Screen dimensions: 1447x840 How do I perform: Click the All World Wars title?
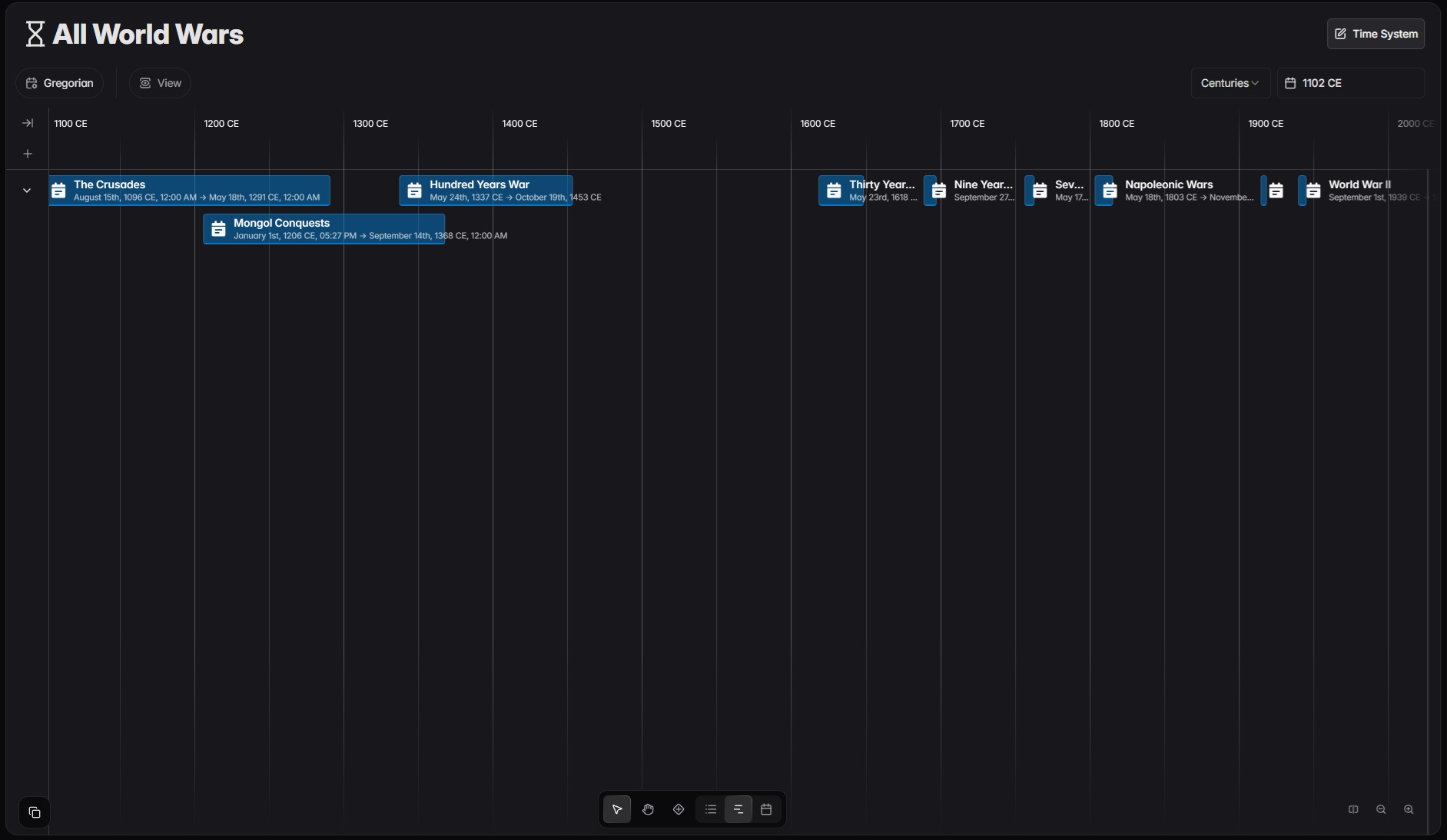(x=148, y=35)
